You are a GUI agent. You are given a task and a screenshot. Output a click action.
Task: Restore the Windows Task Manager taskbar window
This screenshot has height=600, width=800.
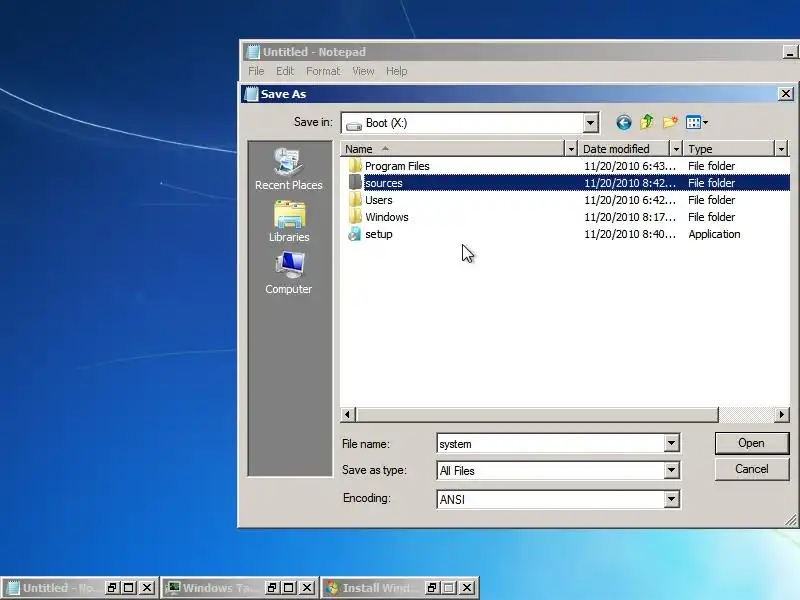[272, 588]
